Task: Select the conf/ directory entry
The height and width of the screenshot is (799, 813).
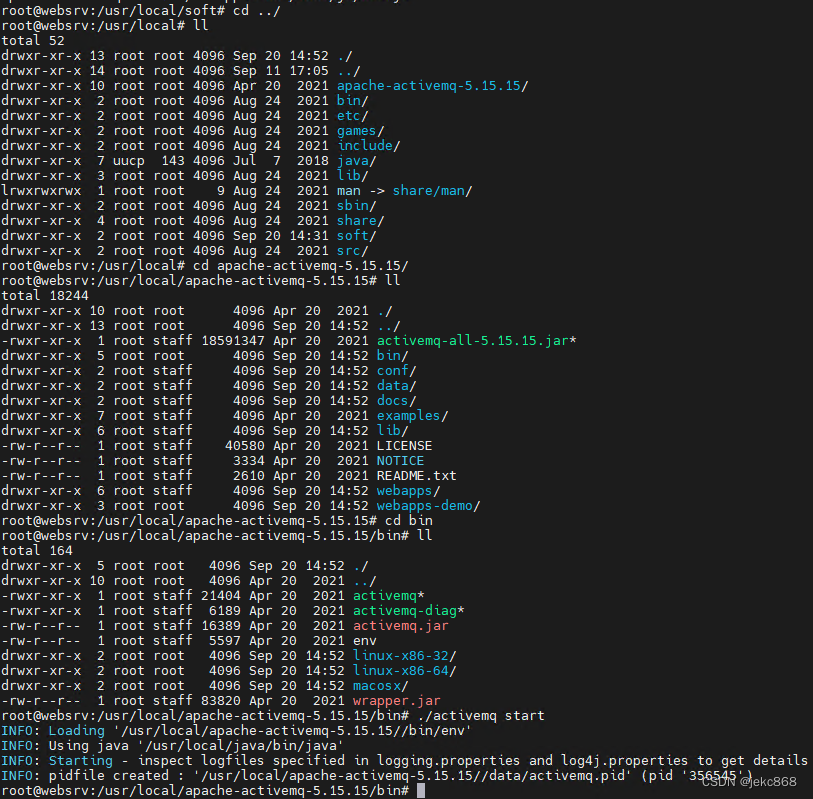Action: coord(396,371)
